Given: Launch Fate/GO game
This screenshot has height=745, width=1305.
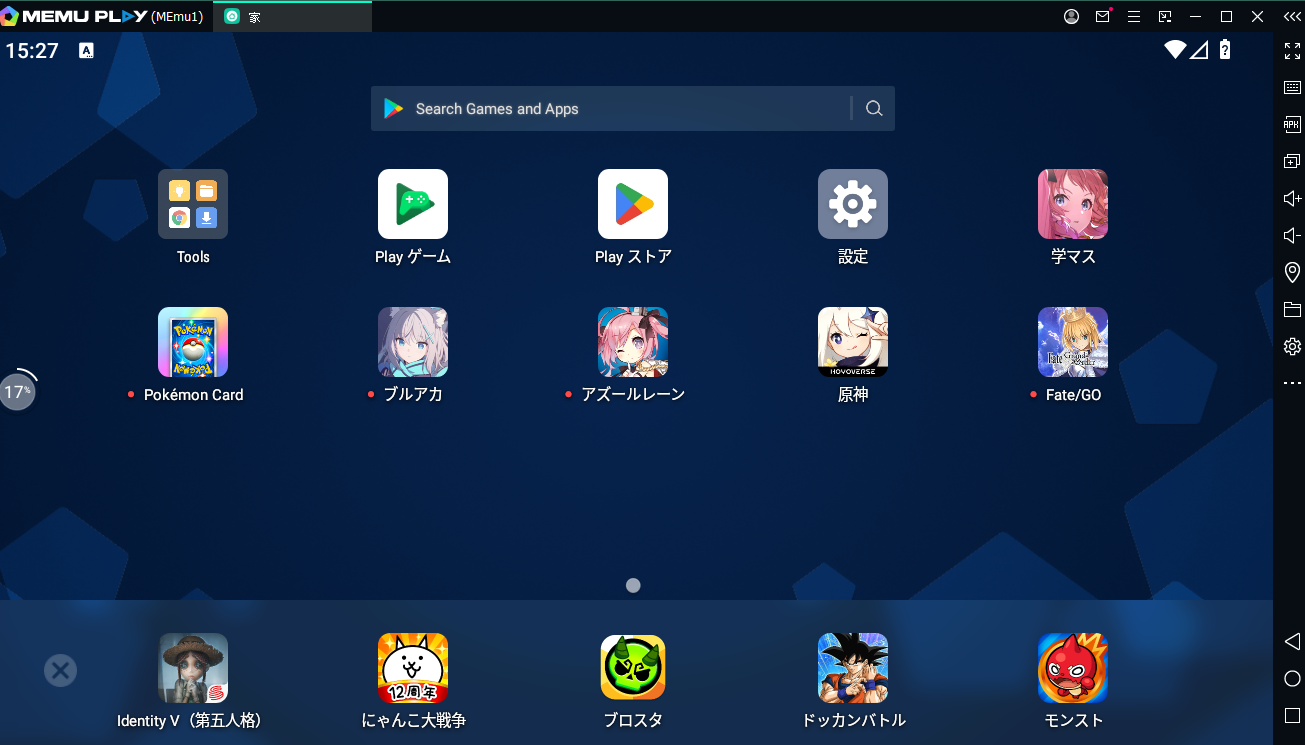Looking at the screenshot, I should click(1073, 342).
